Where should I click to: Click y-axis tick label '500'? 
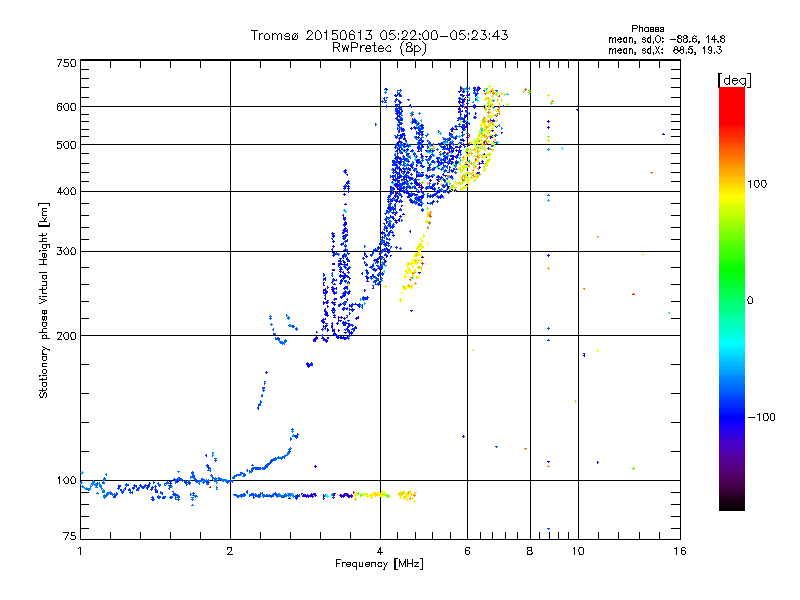pos(67,145)
